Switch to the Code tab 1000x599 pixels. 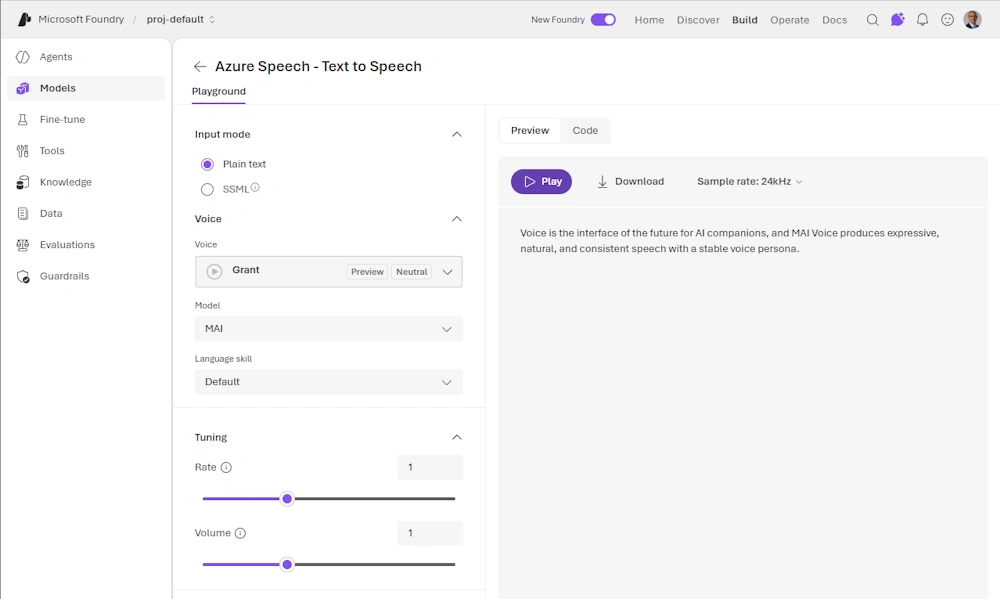[x=585, y=131]
